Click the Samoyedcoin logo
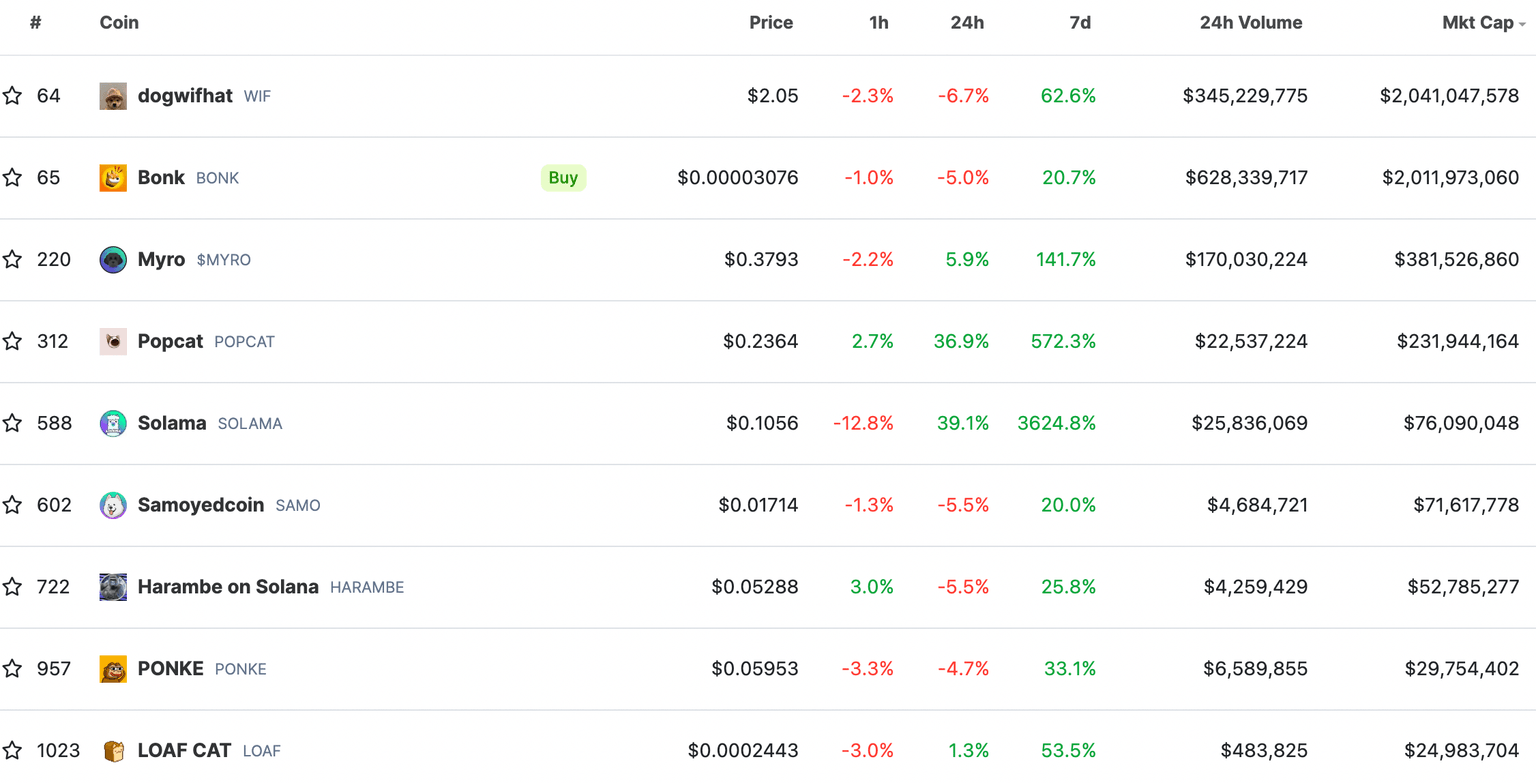 (113, 505)
